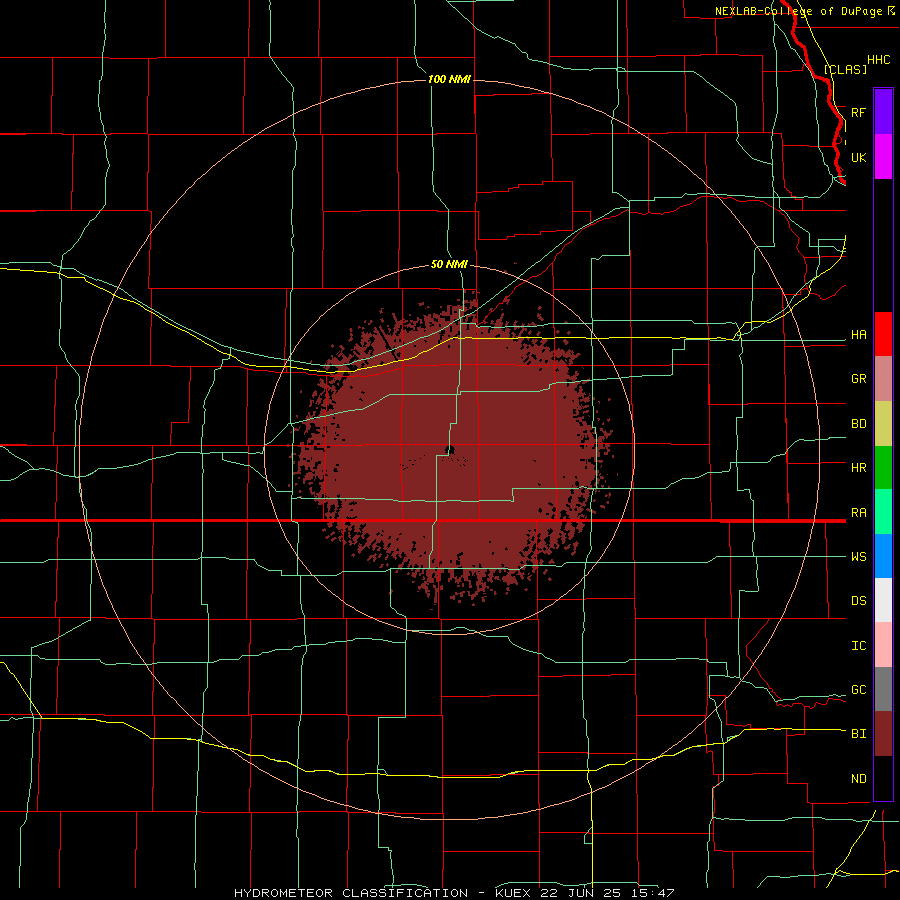Click the magenta UK legend color swatch
This screenshot has width=900, height=900.
pos(883,157)
